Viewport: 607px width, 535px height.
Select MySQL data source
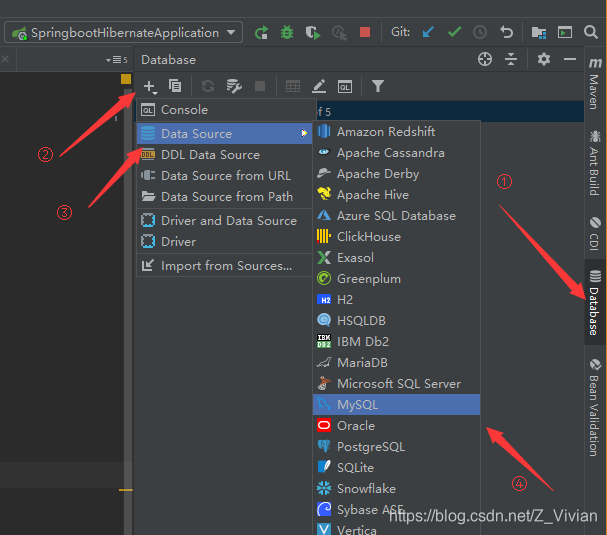[x=396, y=405]
